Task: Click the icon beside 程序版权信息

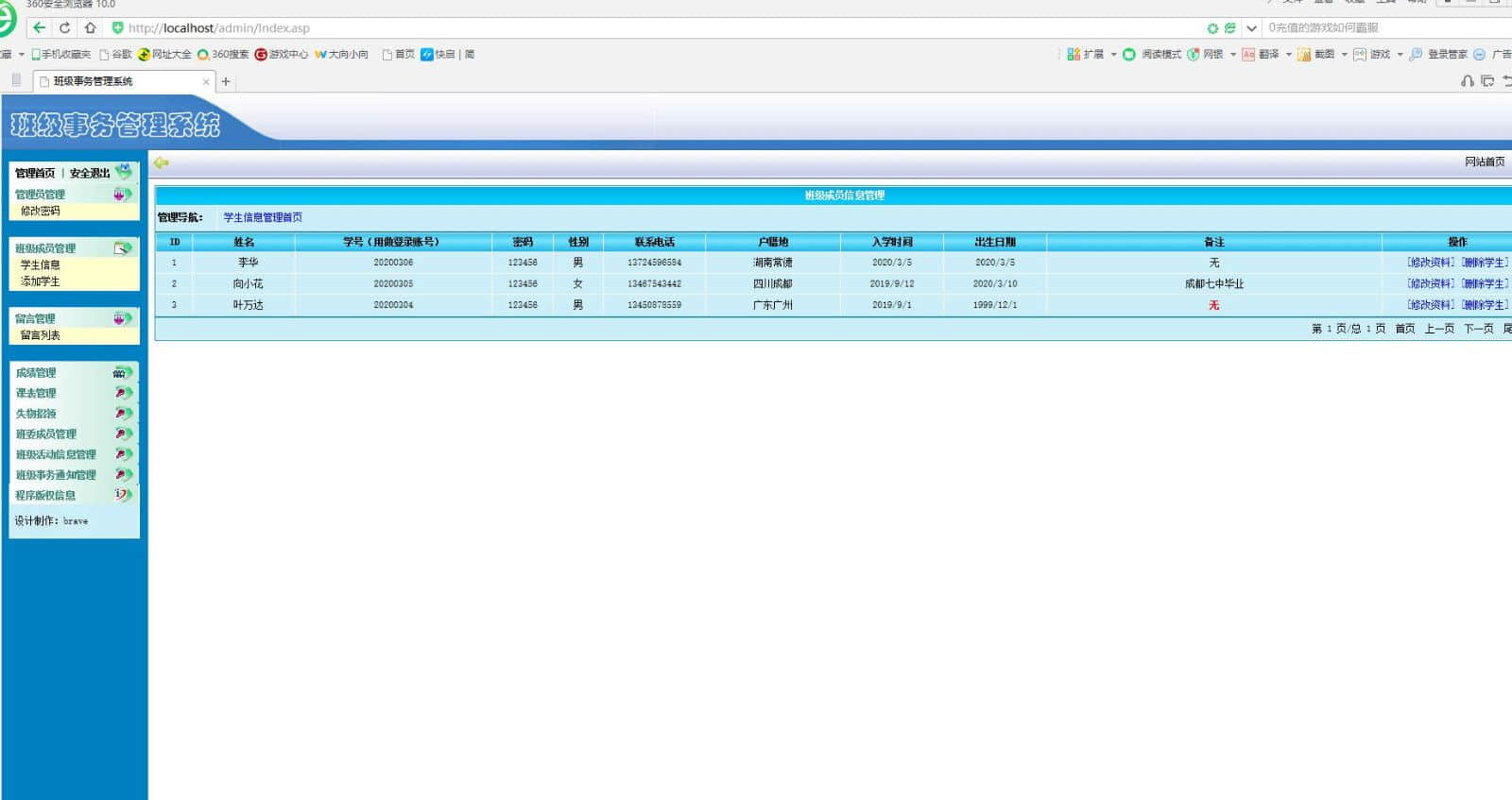Action: tap(122, 495)
